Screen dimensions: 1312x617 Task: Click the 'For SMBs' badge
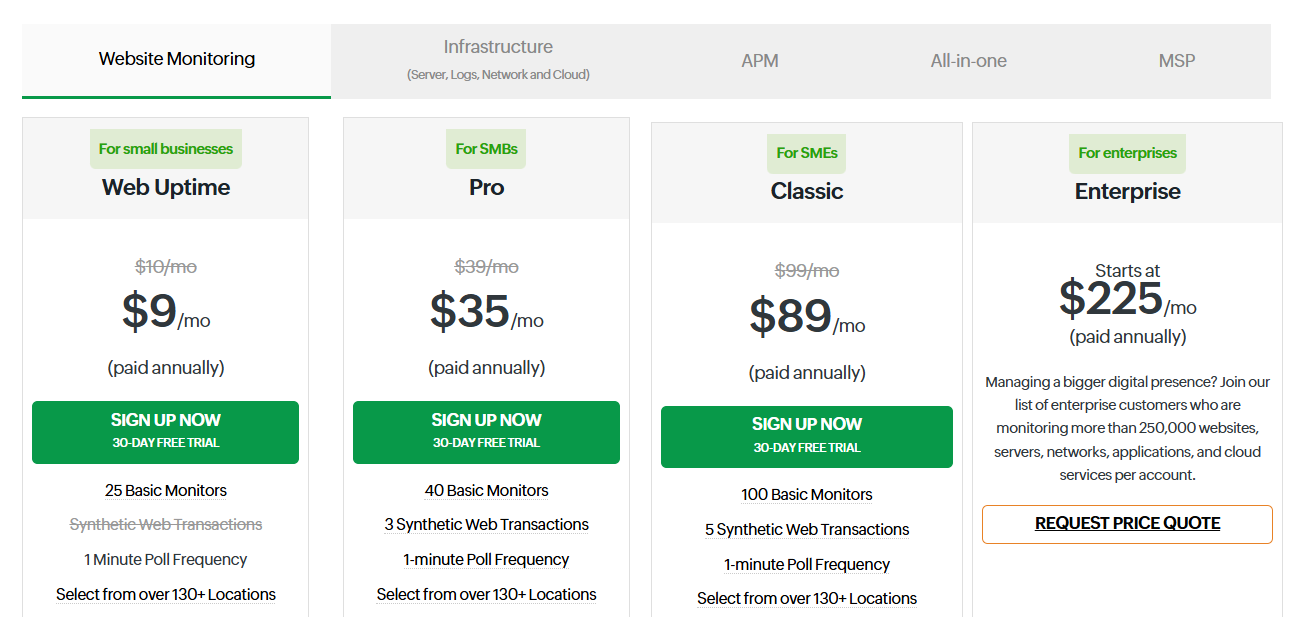point(487,149)
